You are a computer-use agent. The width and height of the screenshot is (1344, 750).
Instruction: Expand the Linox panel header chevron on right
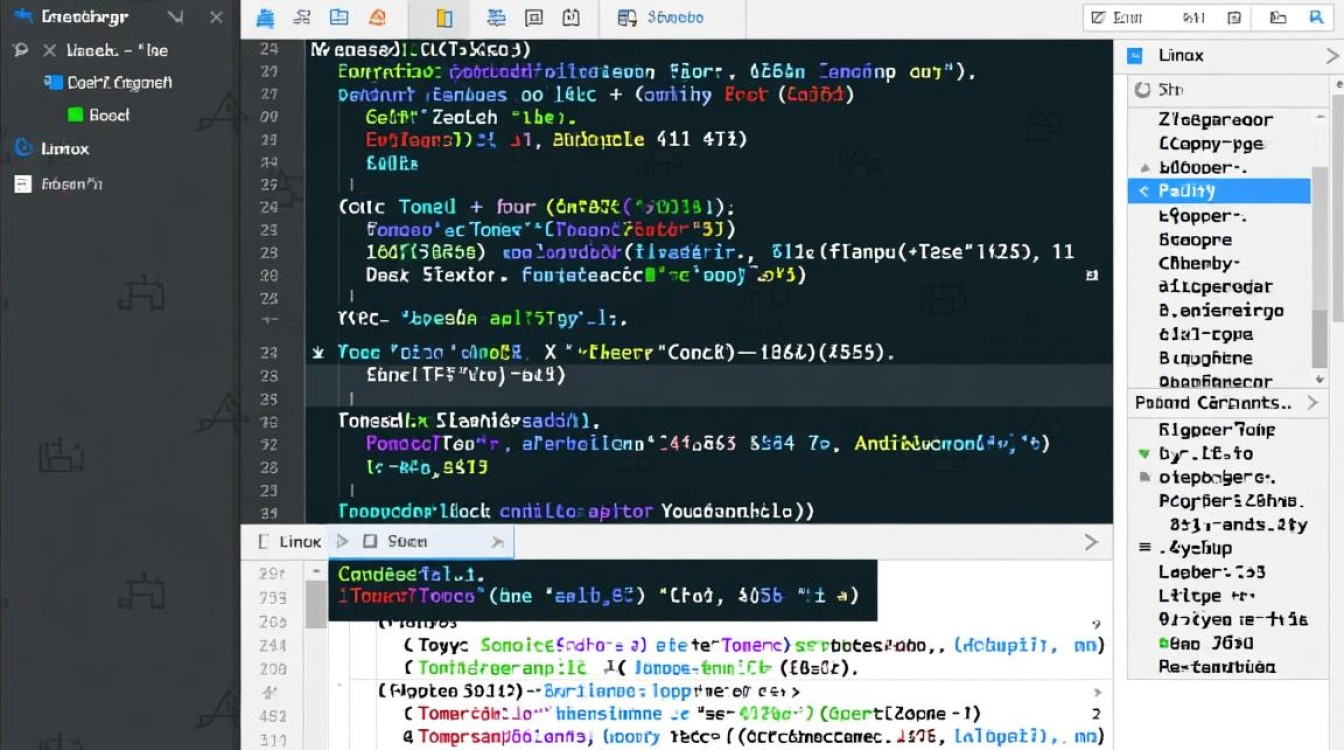pyautogui.click(x=1331, y=56)
